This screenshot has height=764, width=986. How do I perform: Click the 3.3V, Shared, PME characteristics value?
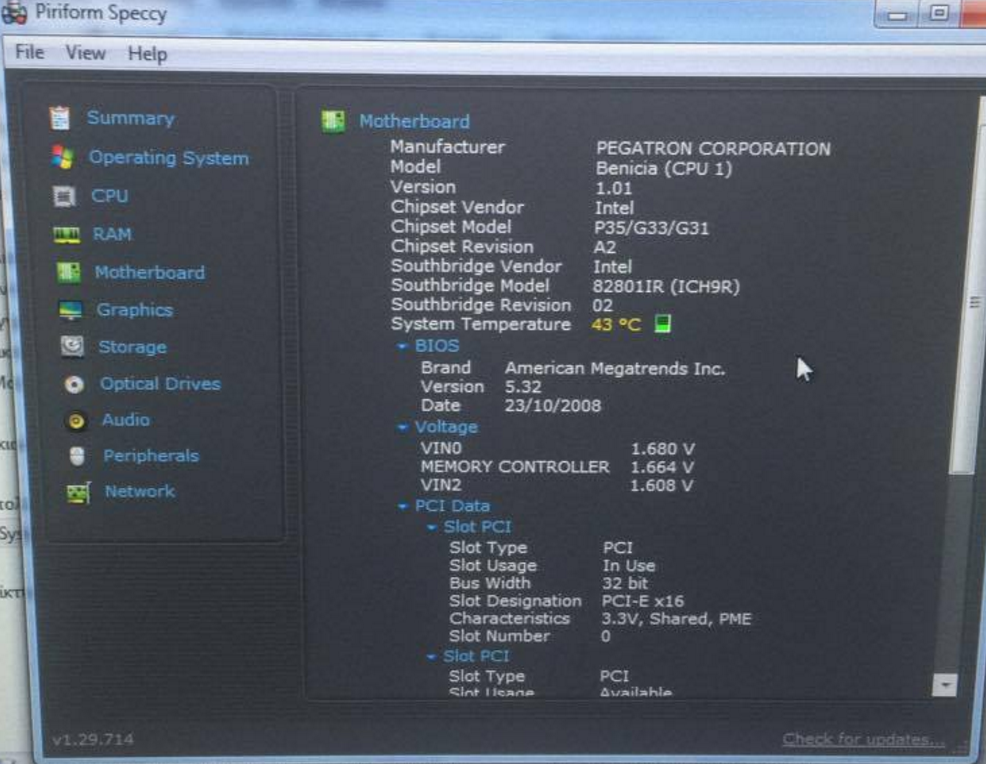click(x=676, y=619)
